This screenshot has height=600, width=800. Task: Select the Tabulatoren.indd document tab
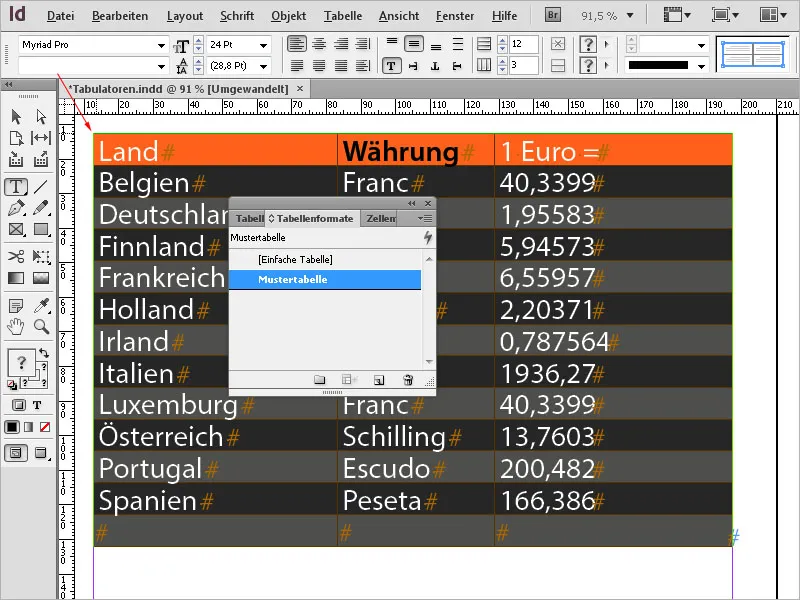coord(179,89)
